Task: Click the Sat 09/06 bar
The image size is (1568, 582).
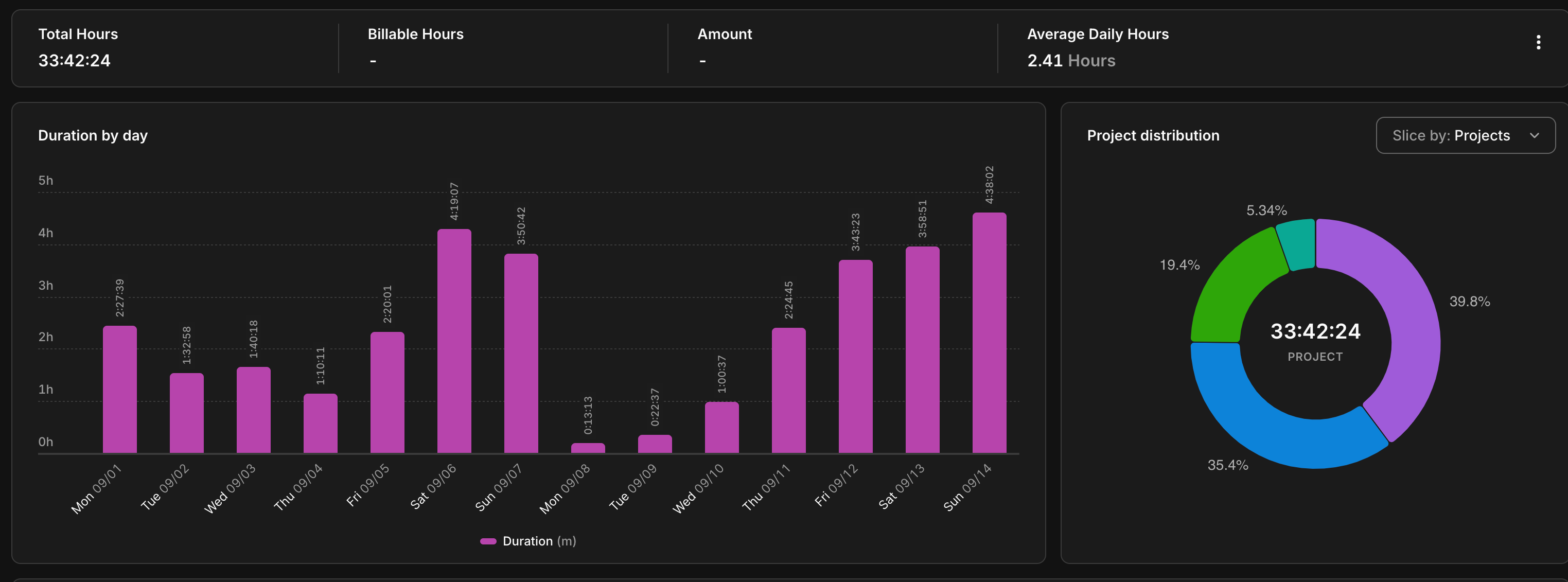Action: click(x=454, y=341)
